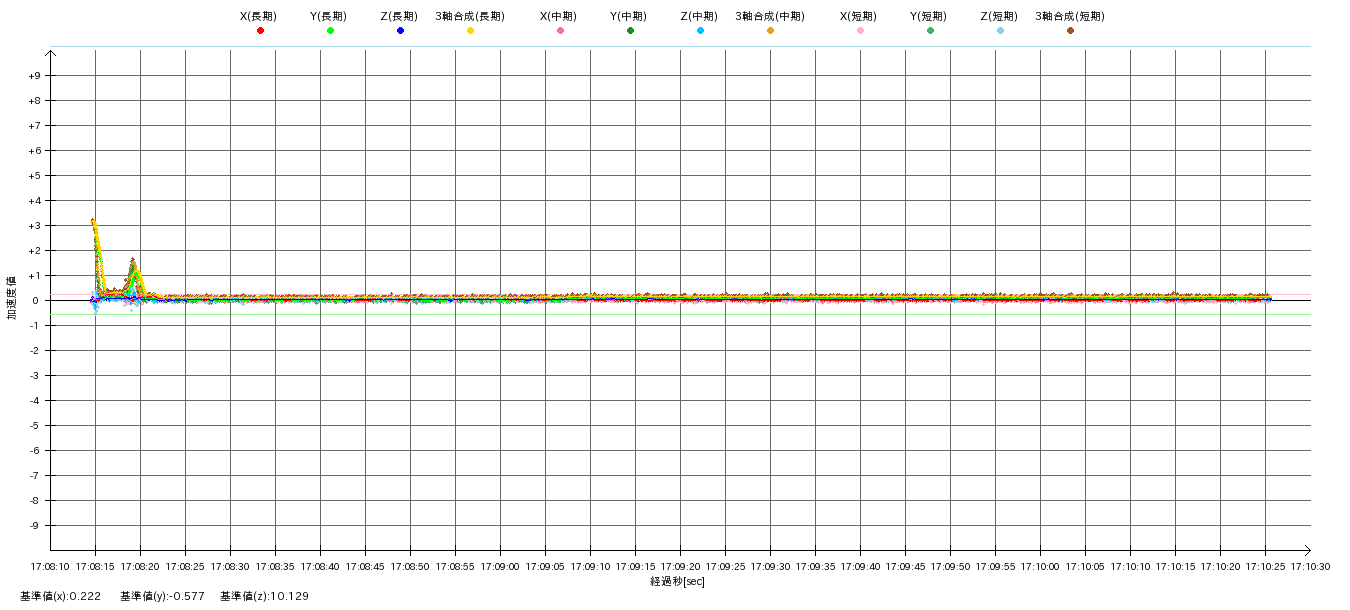Screen dimensions: 1350x610
Task: Click the 17:09:00 time axis label
Action: [500, 566]
